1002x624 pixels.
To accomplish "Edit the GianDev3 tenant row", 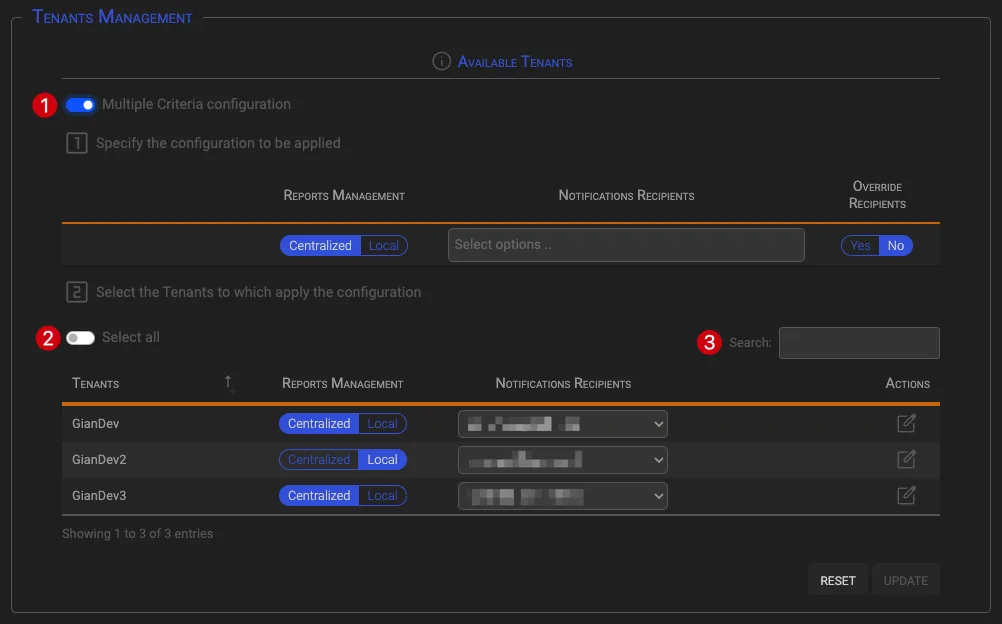I will 906,495.
